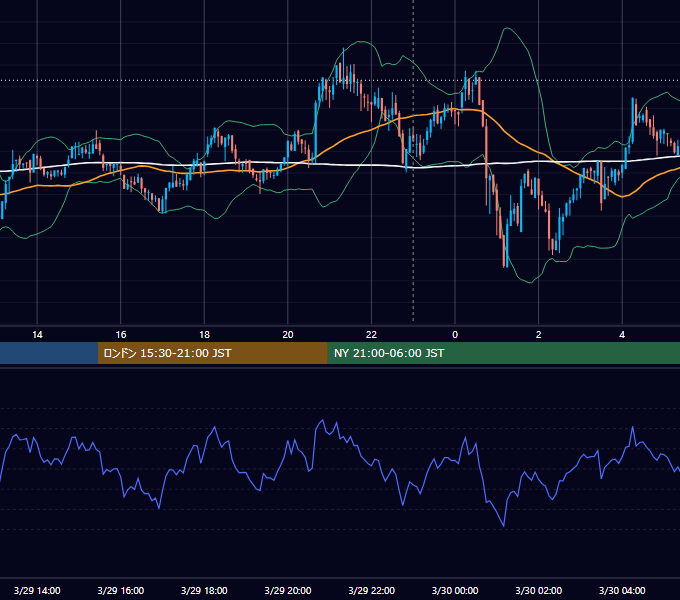Click the upper time axis label 2
This screenshot has width=680, height=600.
coord(539,335)
